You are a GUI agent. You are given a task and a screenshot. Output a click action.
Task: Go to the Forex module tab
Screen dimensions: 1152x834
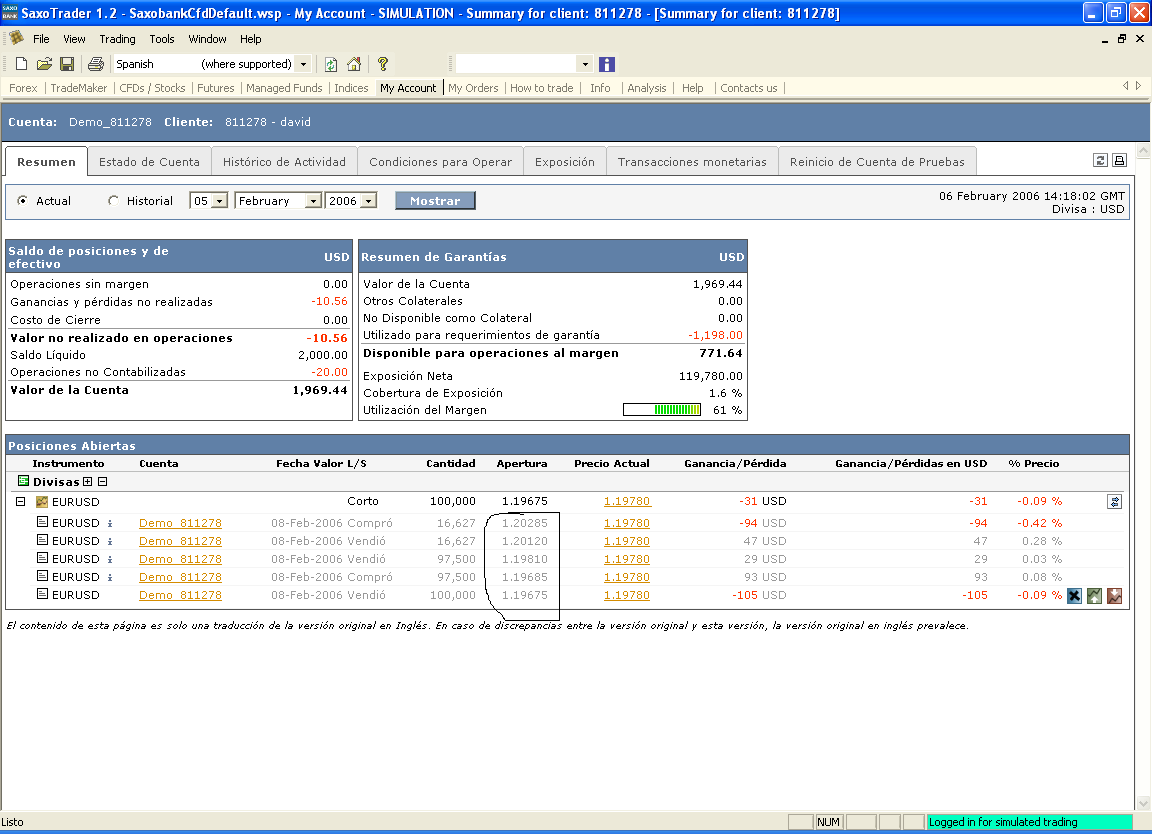pyautogui.click(x=23, y=88)
